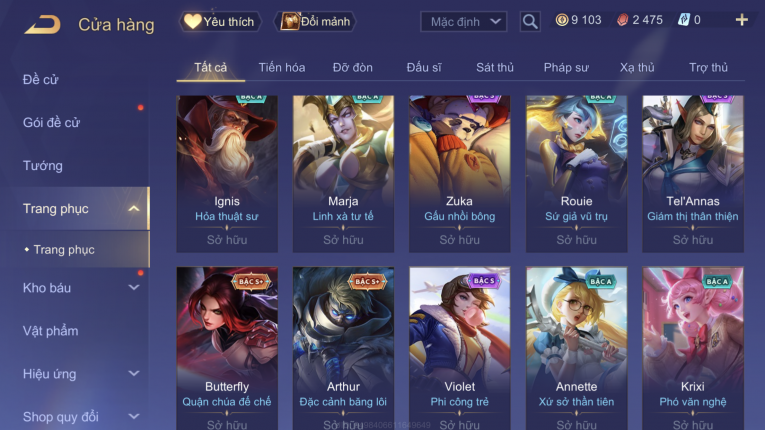The width and height of the screenshot is (765, 430).
Task: Switch to the Sát thủ tab
Action: tap(495, 67)
